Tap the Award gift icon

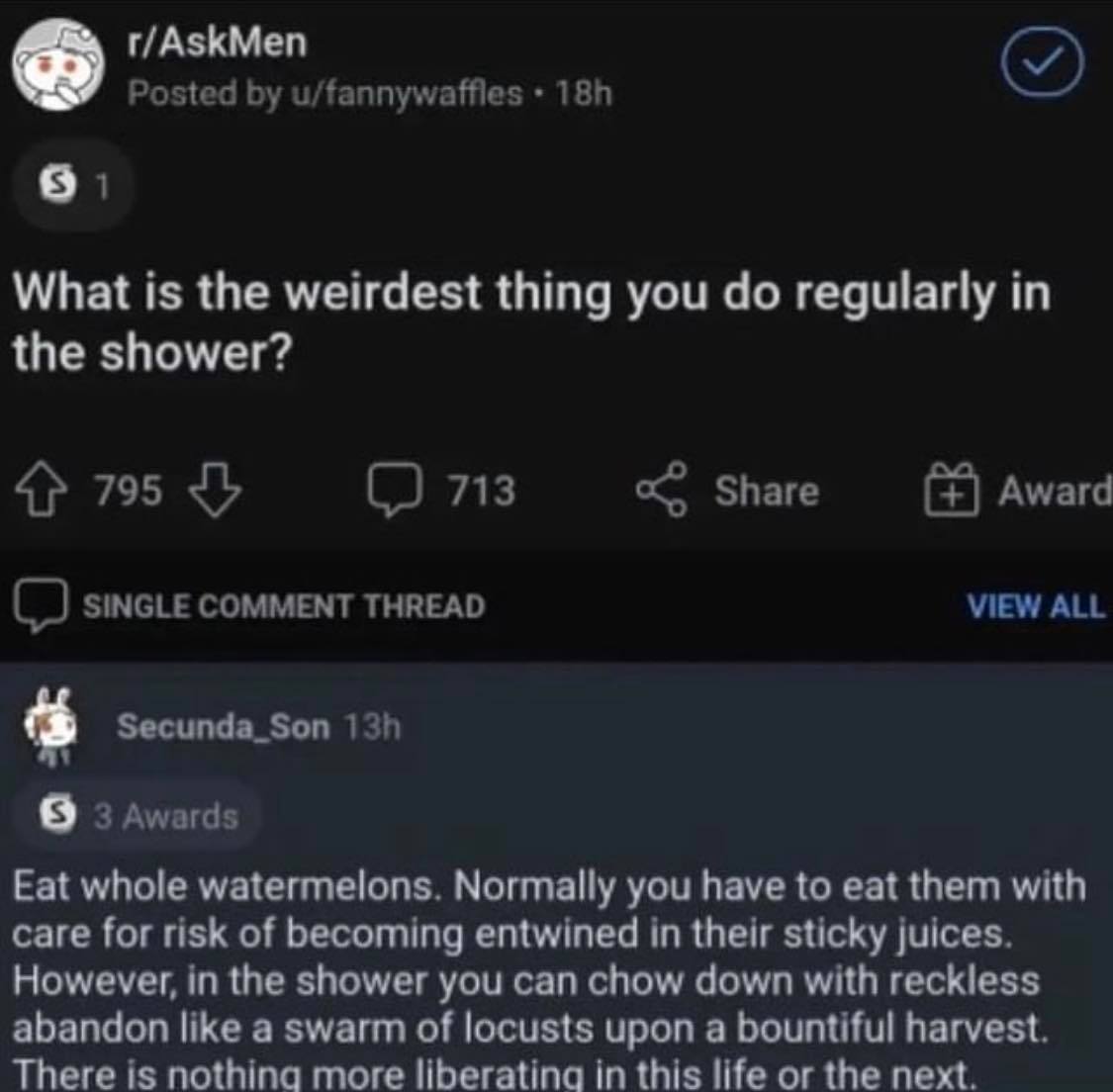coord(951,489)
